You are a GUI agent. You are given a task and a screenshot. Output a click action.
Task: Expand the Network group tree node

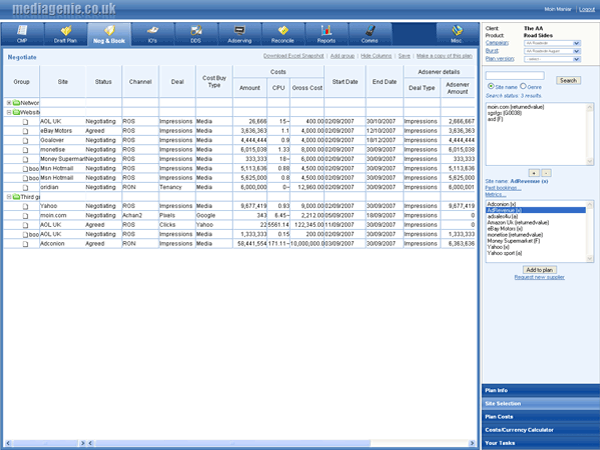click(9, 103)
